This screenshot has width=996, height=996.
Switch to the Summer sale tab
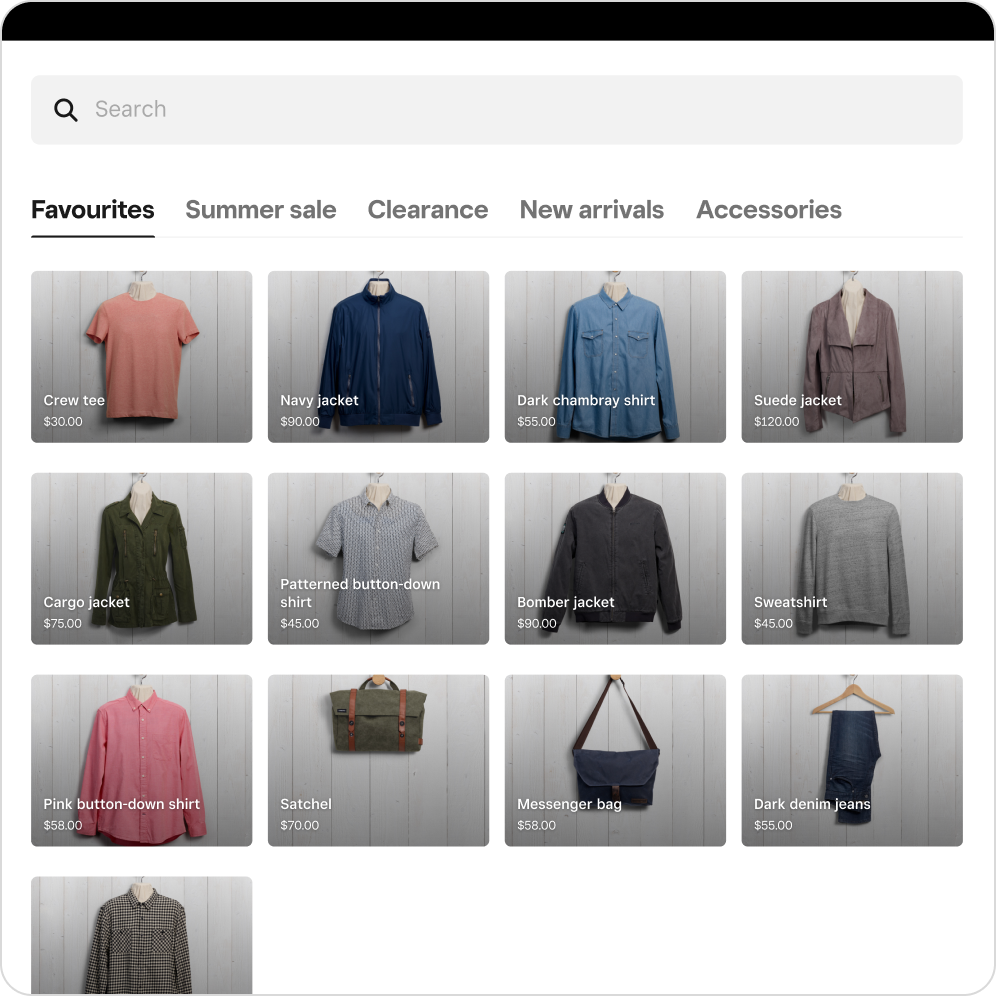click(260, 210)
